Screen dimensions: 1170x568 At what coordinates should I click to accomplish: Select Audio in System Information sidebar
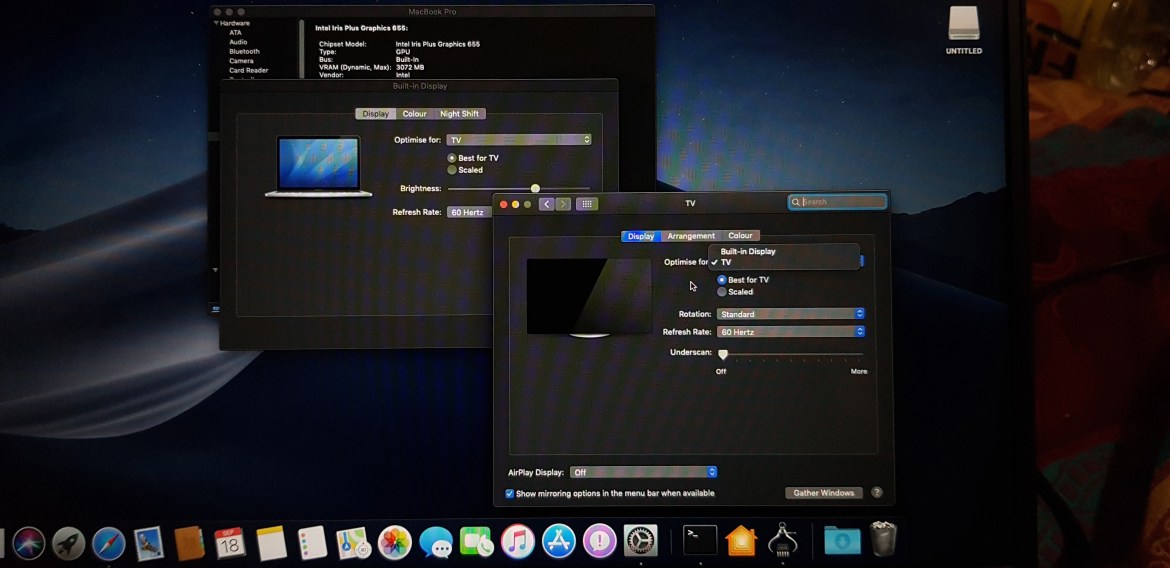pyautogui.click(x=238, y=43)
